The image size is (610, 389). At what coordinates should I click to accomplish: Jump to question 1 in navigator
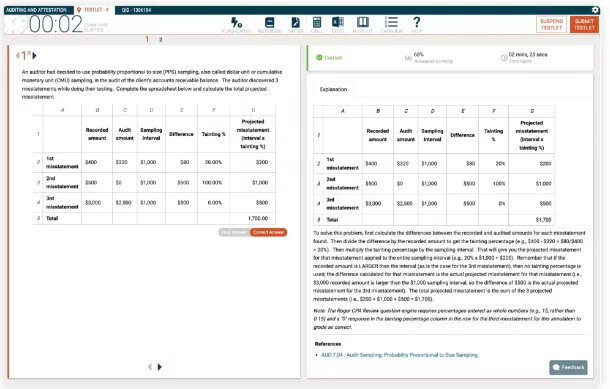coord(147,39)
